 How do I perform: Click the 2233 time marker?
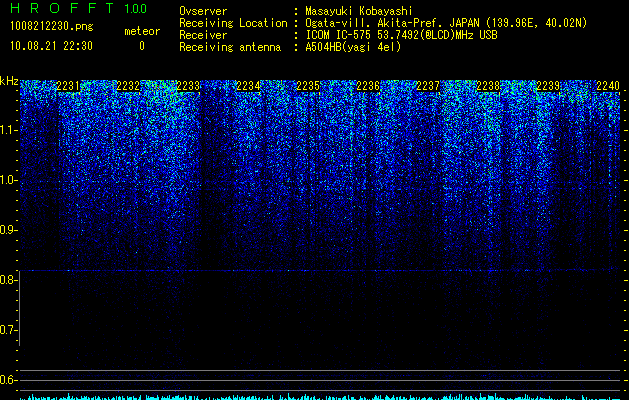click(188, 86)
